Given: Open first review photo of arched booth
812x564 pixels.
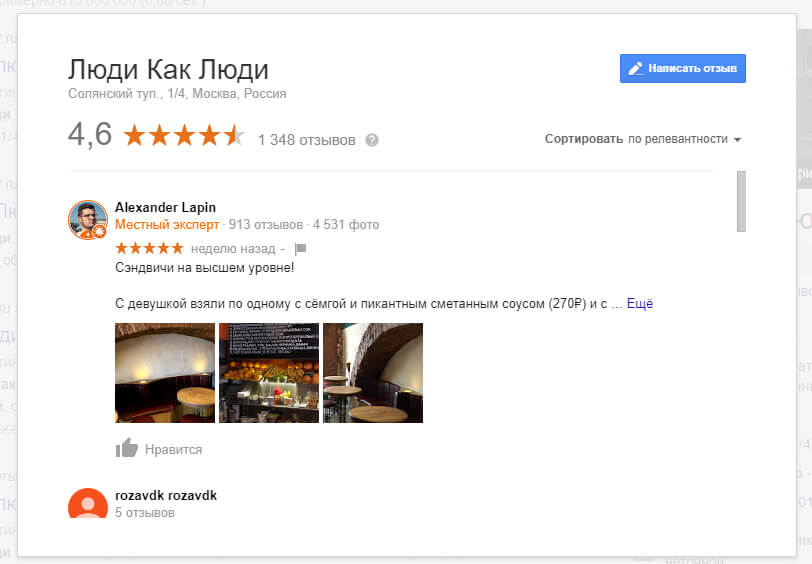Looking at the screenshot, I should point(165,373).
